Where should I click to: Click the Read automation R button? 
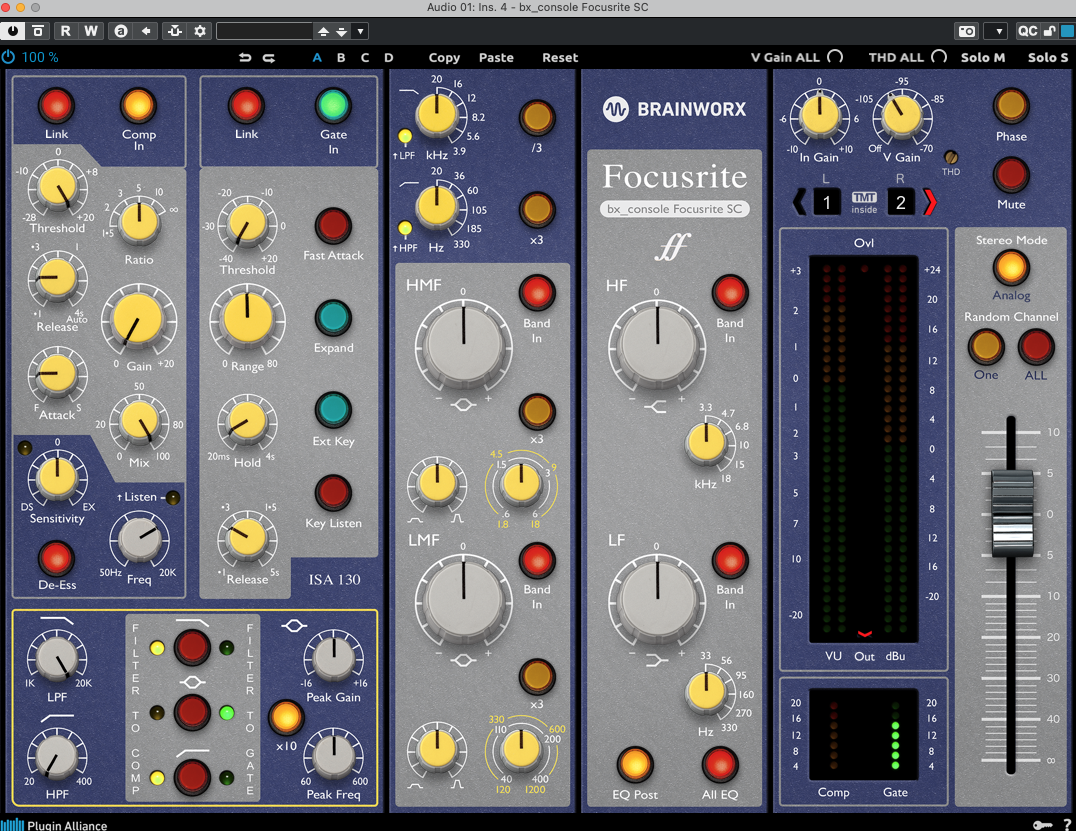(65, 31)
